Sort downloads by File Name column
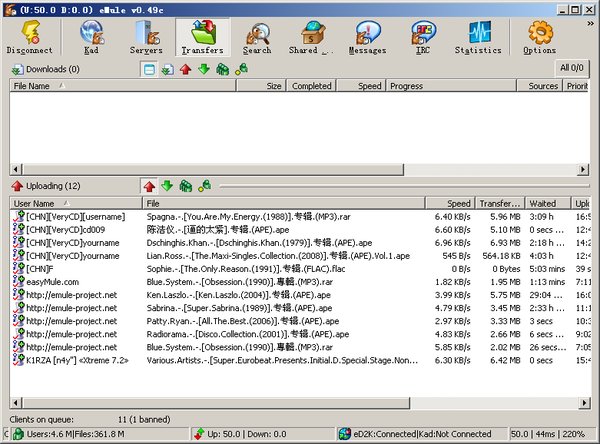This screenshot has height=444, width=600. (122, 86)
